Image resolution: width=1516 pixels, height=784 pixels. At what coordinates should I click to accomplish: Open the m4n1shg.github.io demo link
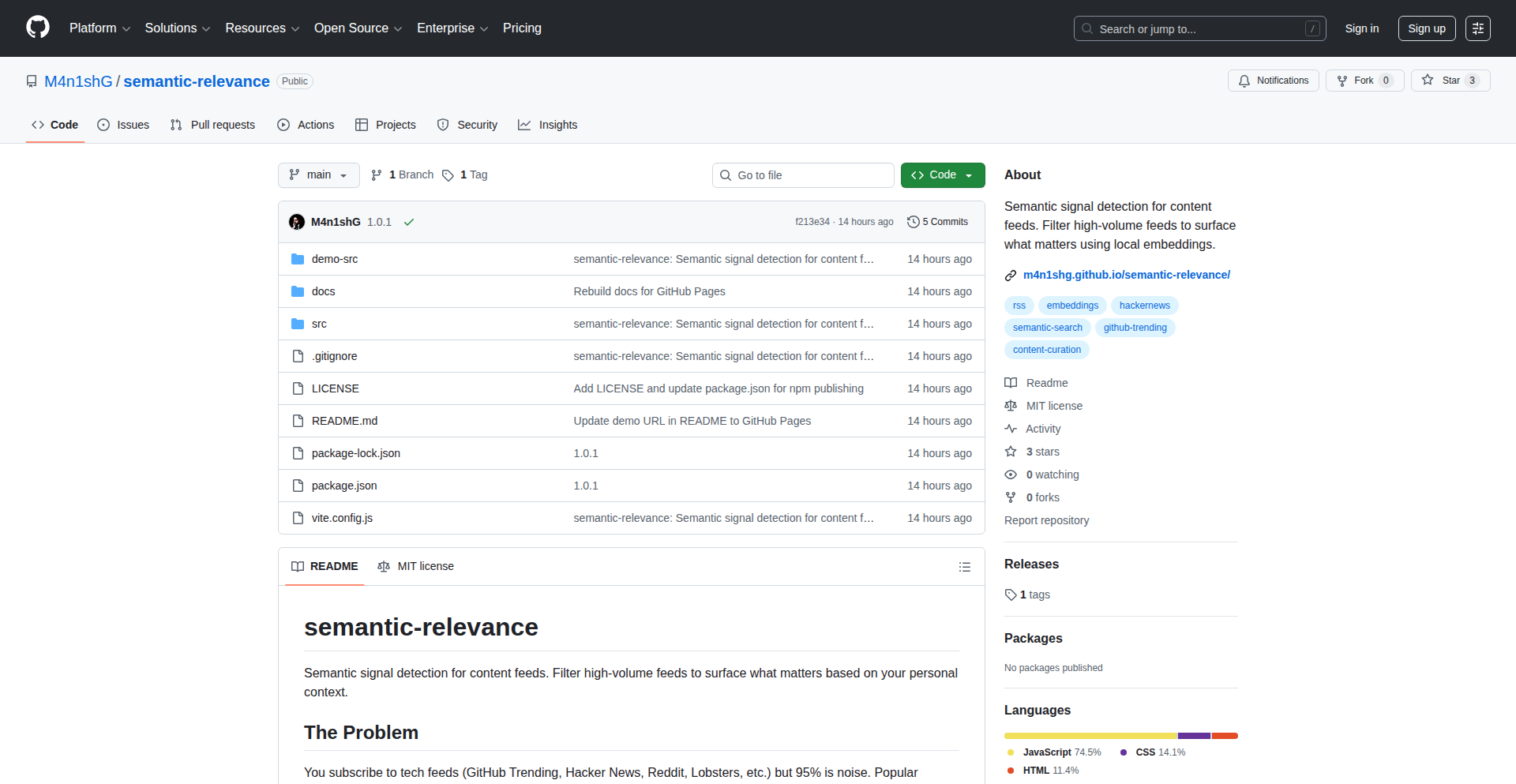click(x=1126, y=275)
